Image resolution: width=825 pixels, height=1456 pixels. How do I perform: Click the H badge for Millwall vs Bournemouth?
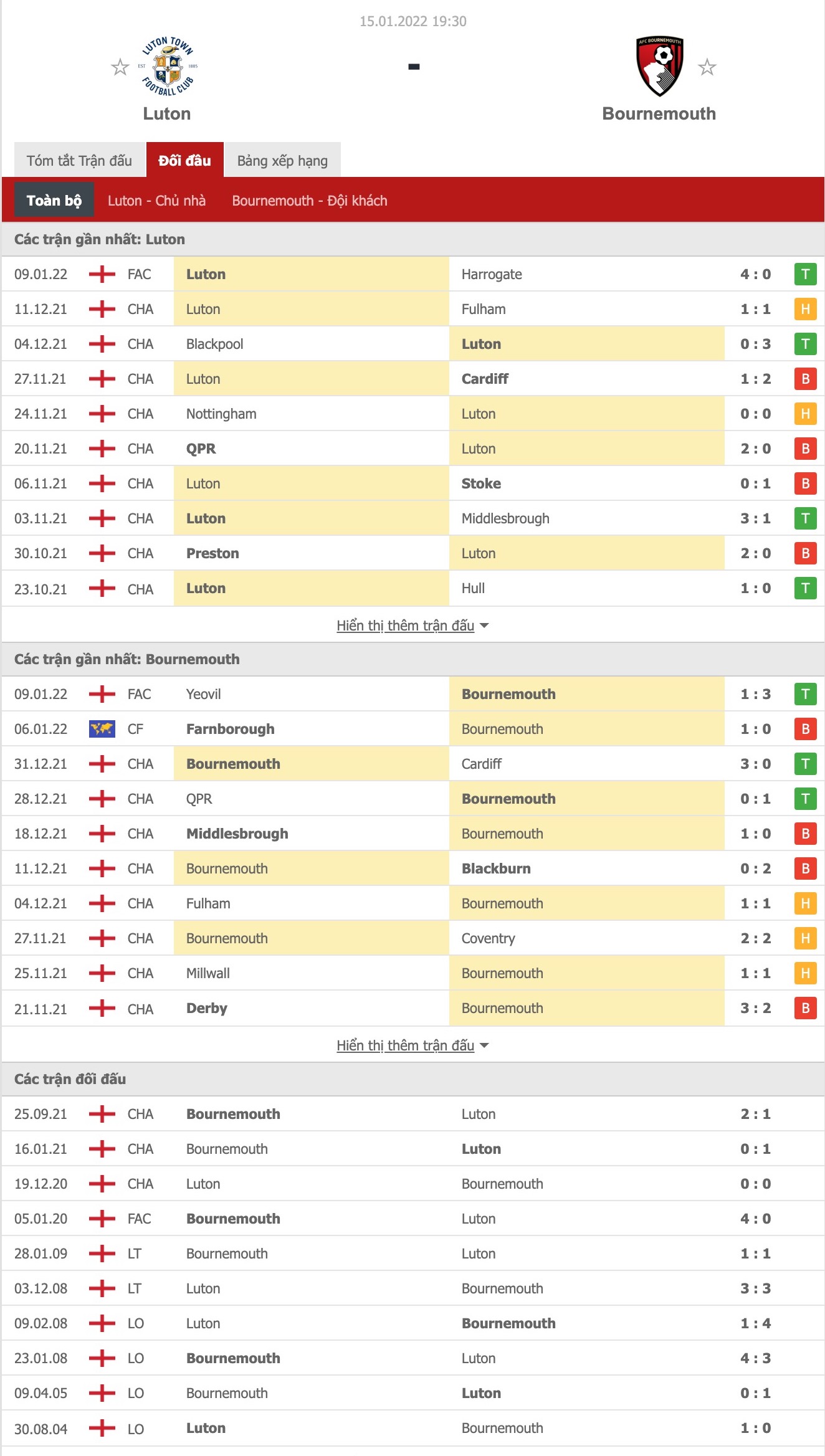tap(805, 973)
